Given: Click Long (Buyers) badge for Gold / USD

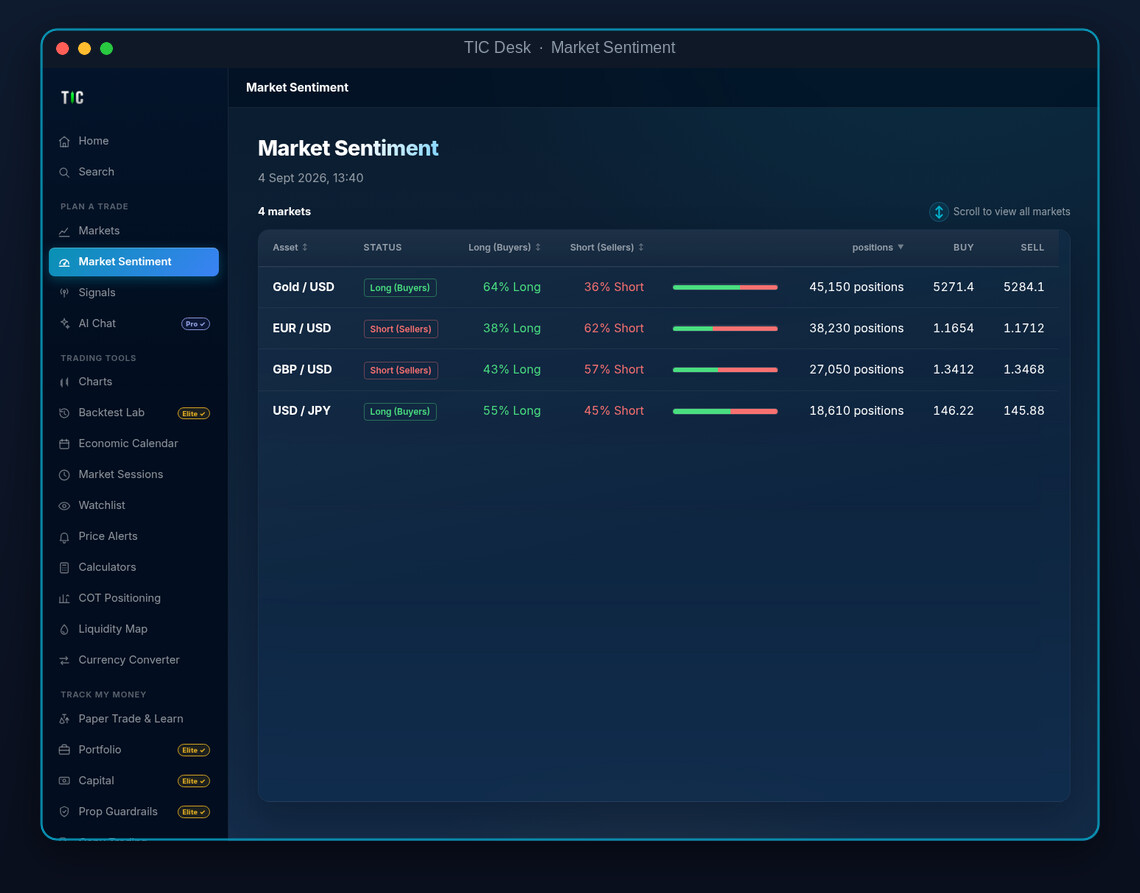Looking at the screenshot, I should tap(400, 287).
